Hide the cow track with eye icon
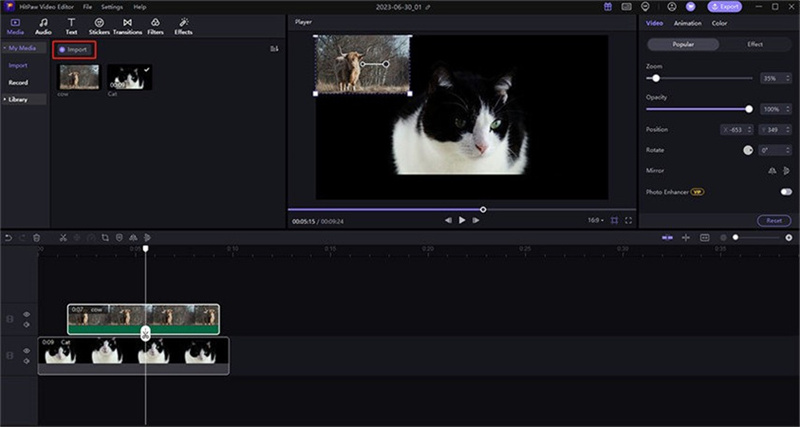 point(27,314)
